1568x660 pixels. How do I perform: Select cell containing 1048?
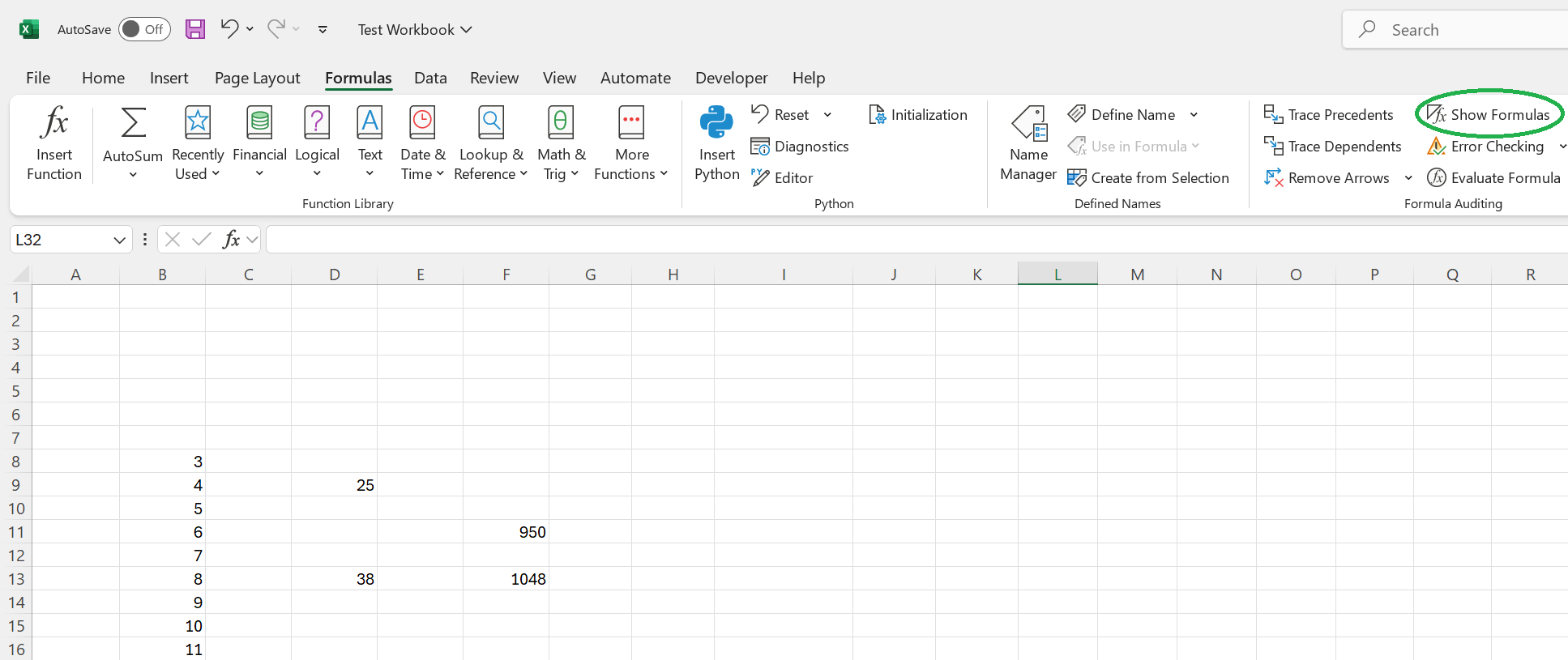506,579
